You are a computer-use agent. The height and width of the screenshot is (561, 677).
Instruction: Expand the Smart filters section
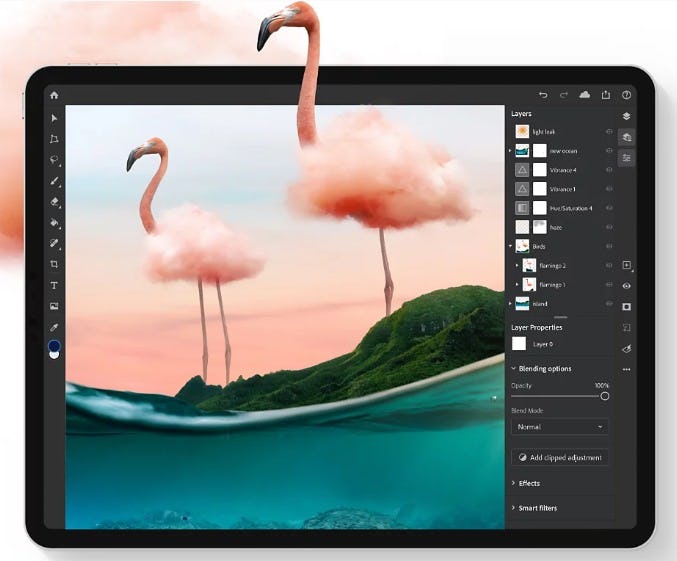point(513,508)
